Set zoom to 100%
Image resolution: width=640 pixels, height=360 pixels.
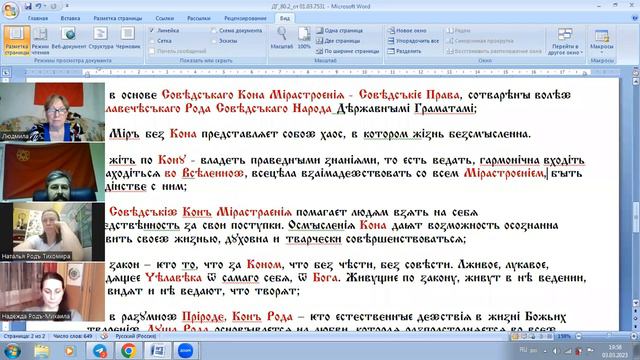(304, 38)
